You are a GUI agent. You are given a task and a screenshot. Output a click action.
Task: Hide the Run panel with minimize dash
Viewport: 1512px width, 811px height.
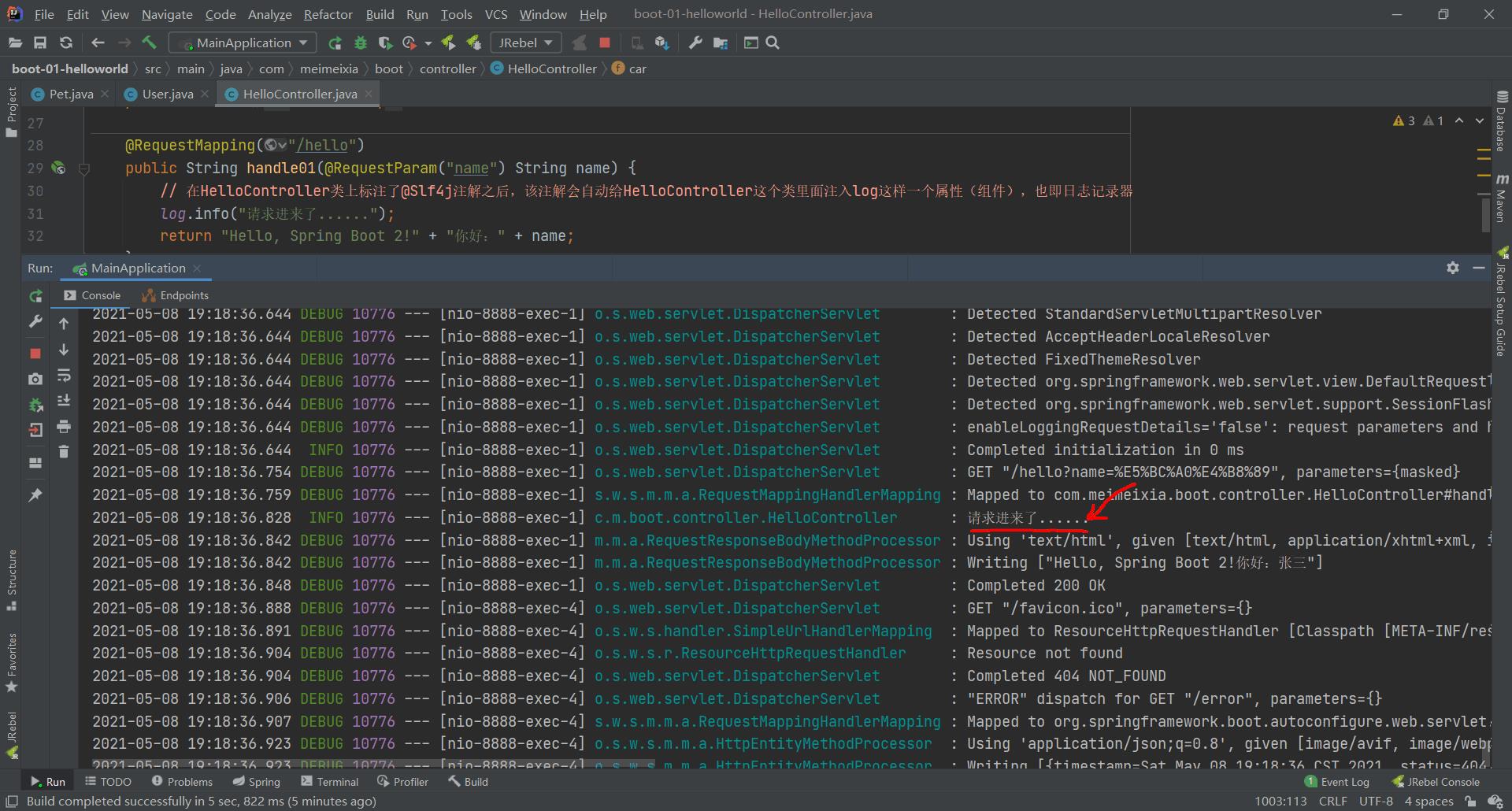(1479, 268)
